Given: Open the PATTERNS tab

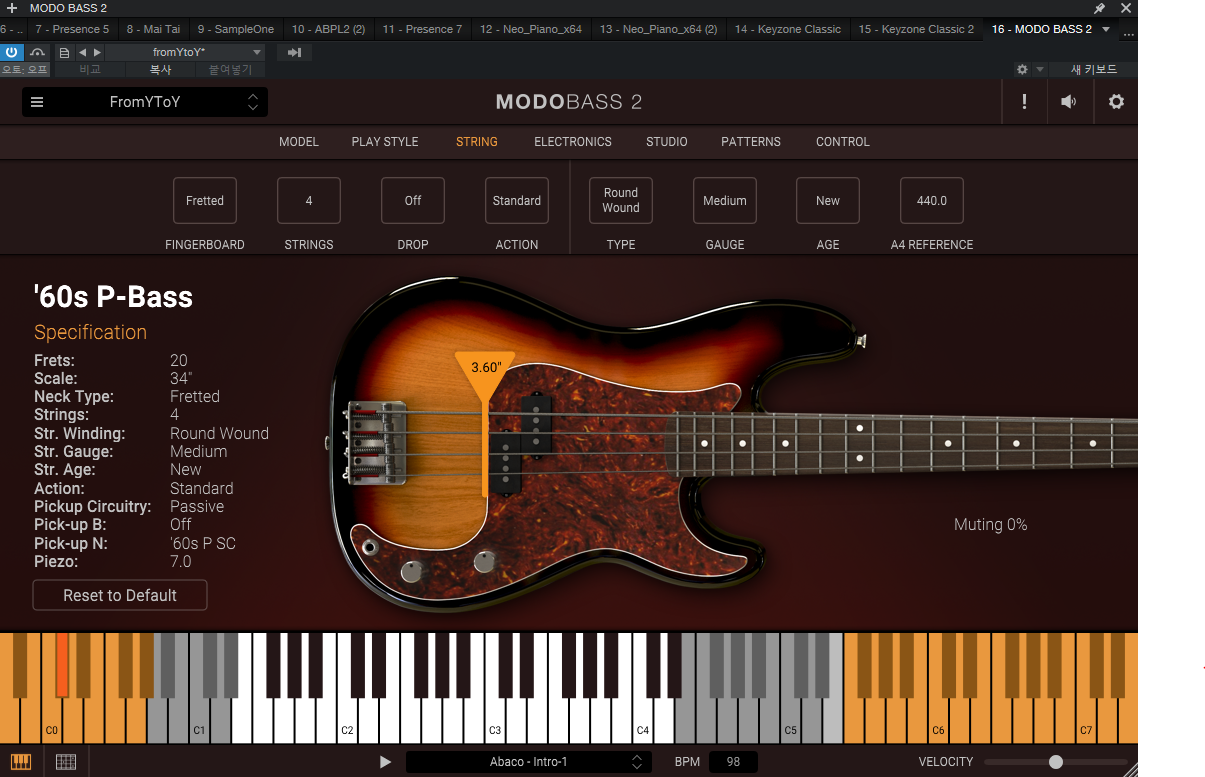Looking at the screenshot, I should pos(751,142).
